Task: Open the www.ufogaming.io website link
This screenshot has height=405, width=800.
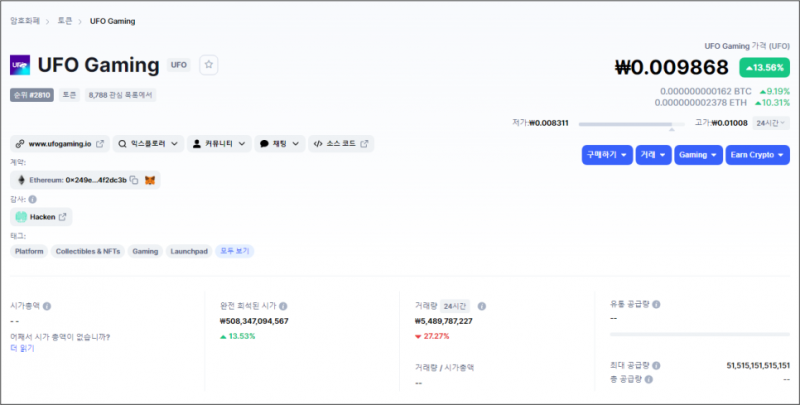Action: (60, 144)
